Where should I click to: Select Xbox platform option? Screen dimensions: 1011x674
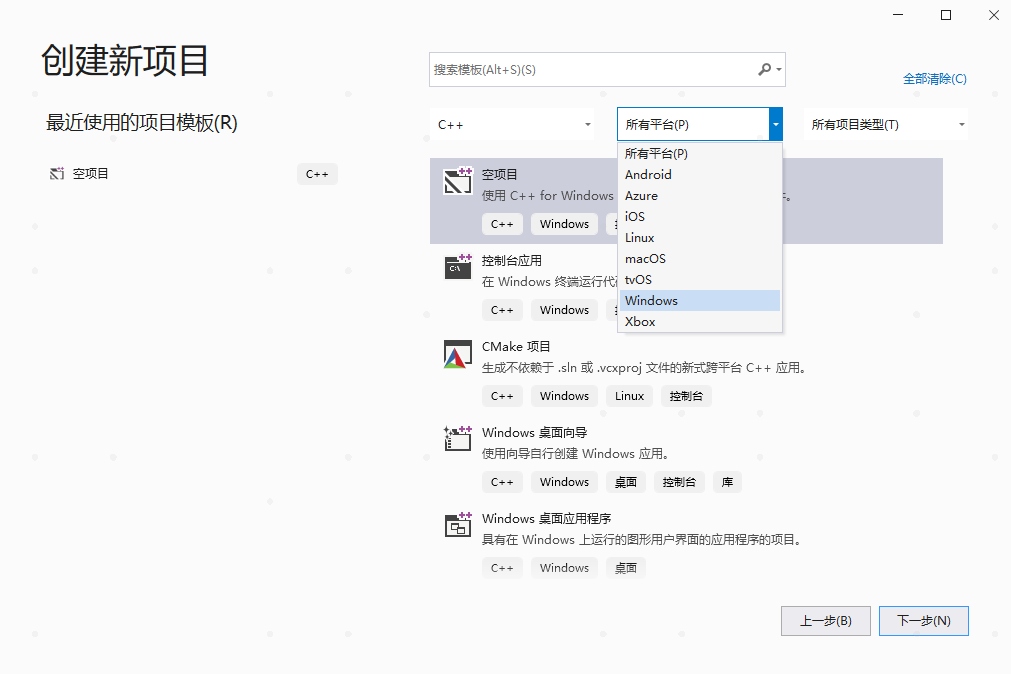point(700,321)
